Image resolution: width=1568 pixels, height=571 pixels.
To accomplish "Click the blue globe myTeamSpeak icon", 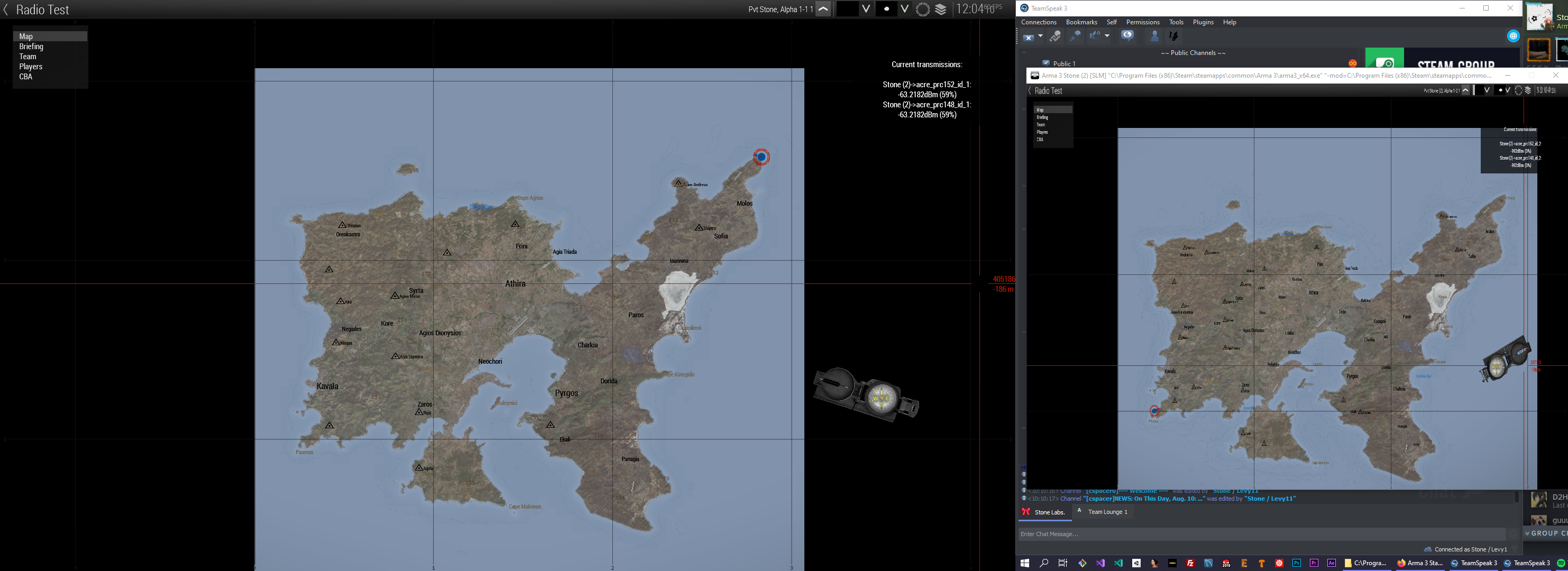I will click(x=1513, y=36).
